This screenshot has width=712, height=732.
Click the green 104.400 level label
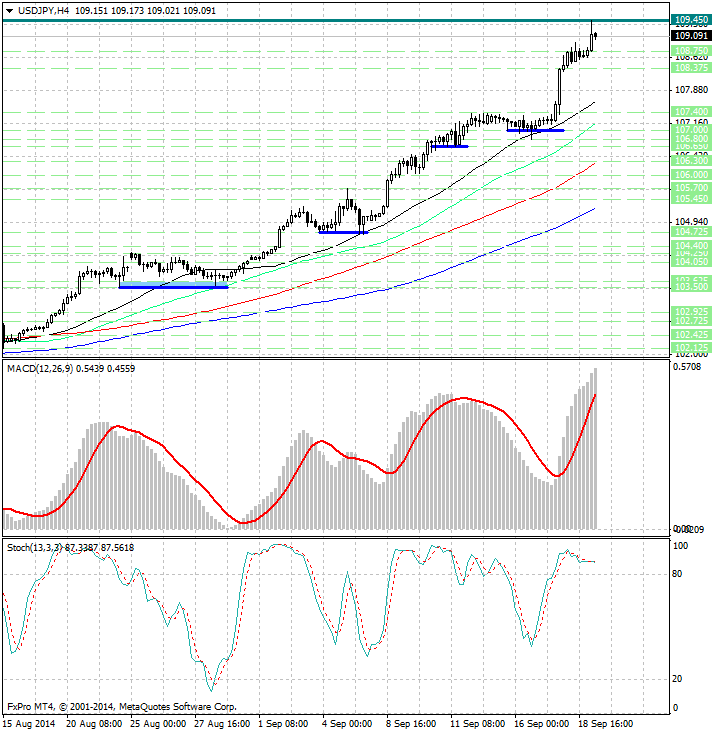pyautogui.click(x=691, y=246)
